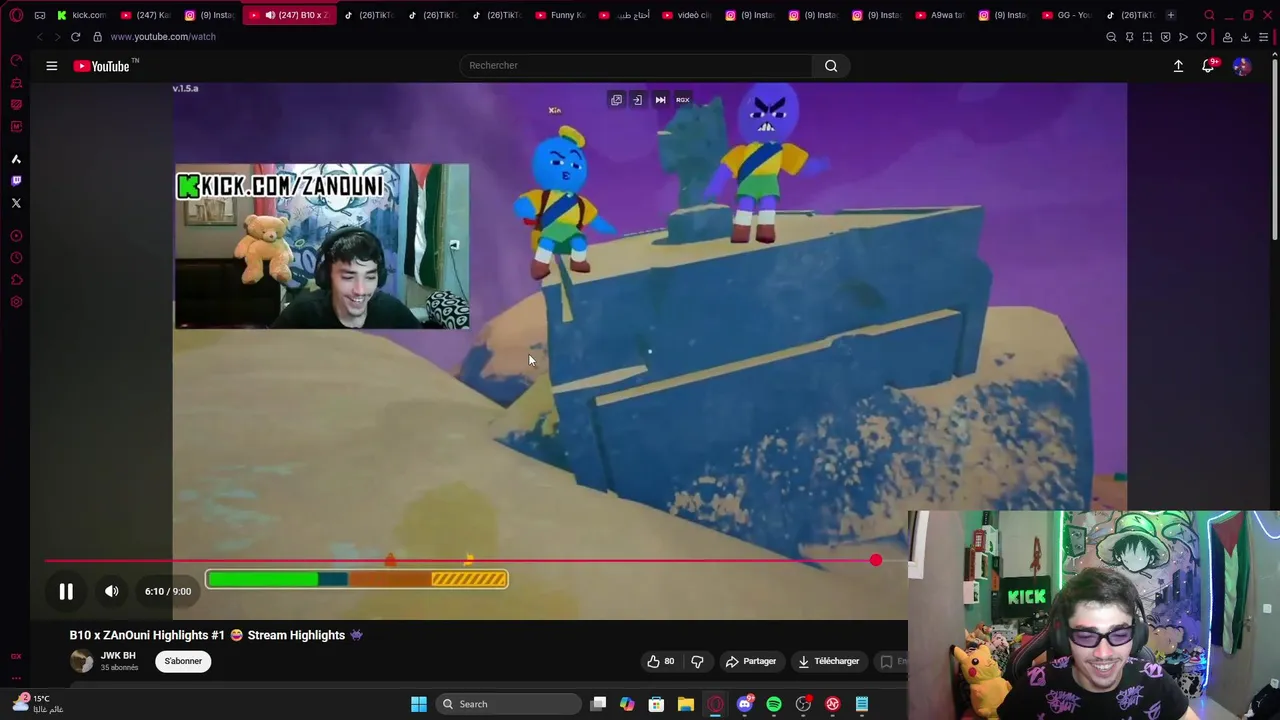
Task: Switch to the Funny Ka... YouTube tab
Action: tap(561, 15)
